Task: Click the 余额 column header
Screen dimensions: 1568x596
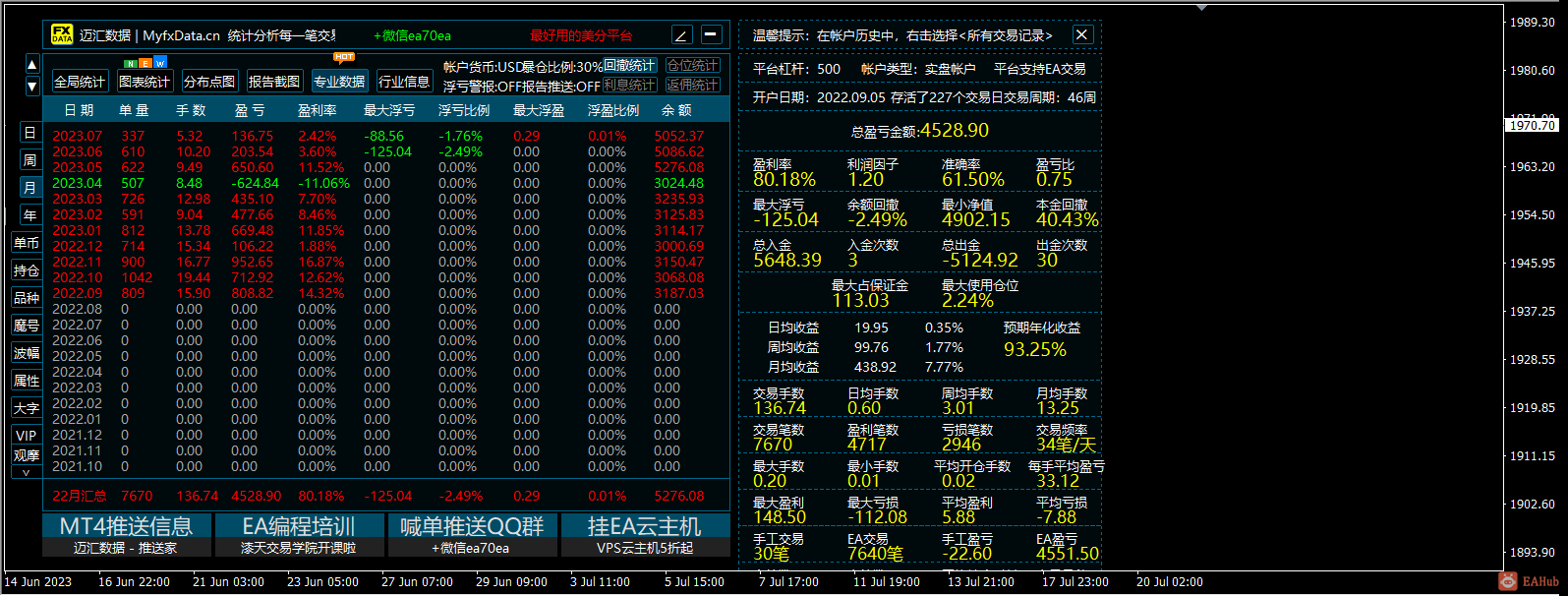Action: pos(676,110)
